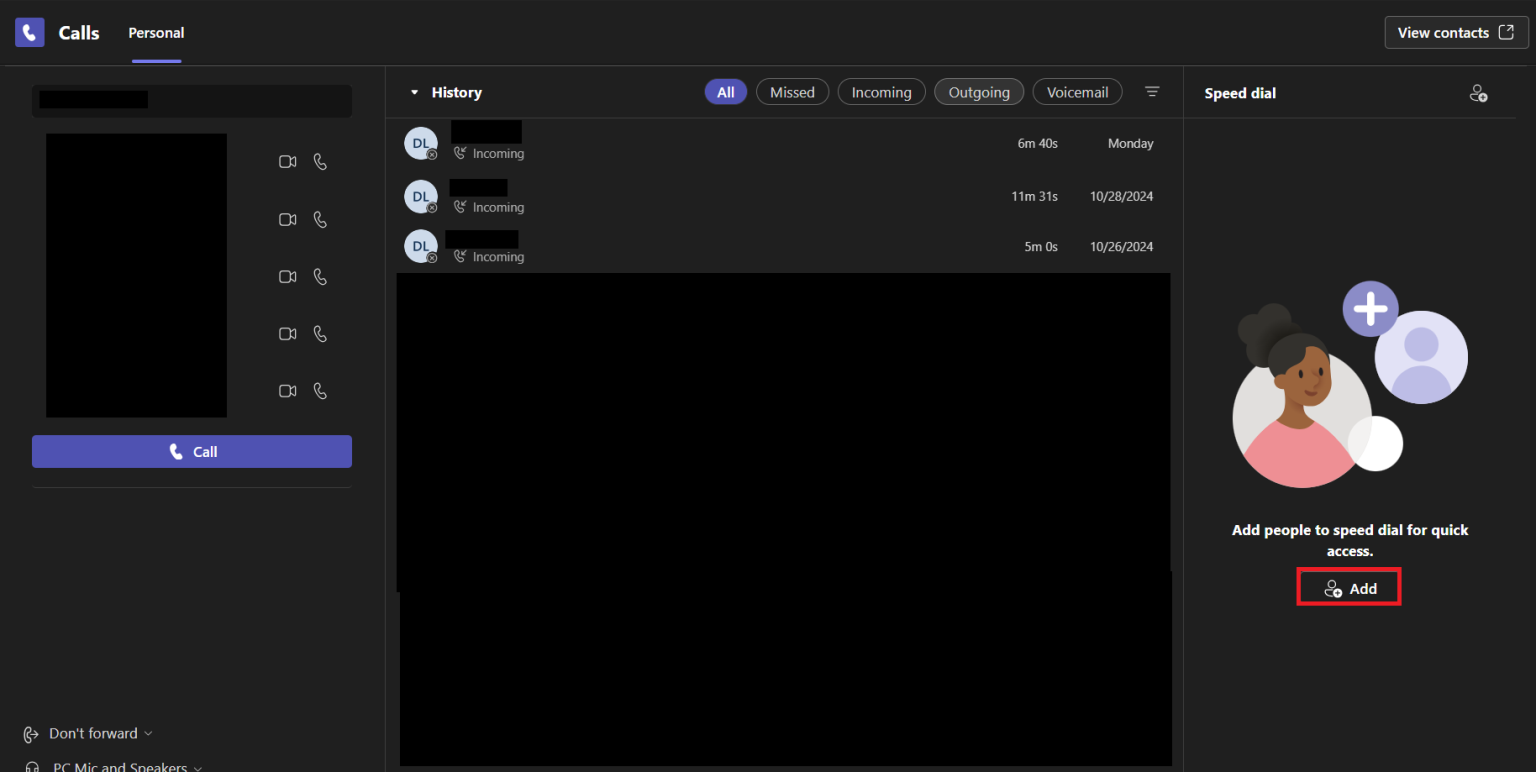Filter history by Outgoing calls
This screenshot has width=1536, height=772.
pyautogui.click(x=978, y=92)
